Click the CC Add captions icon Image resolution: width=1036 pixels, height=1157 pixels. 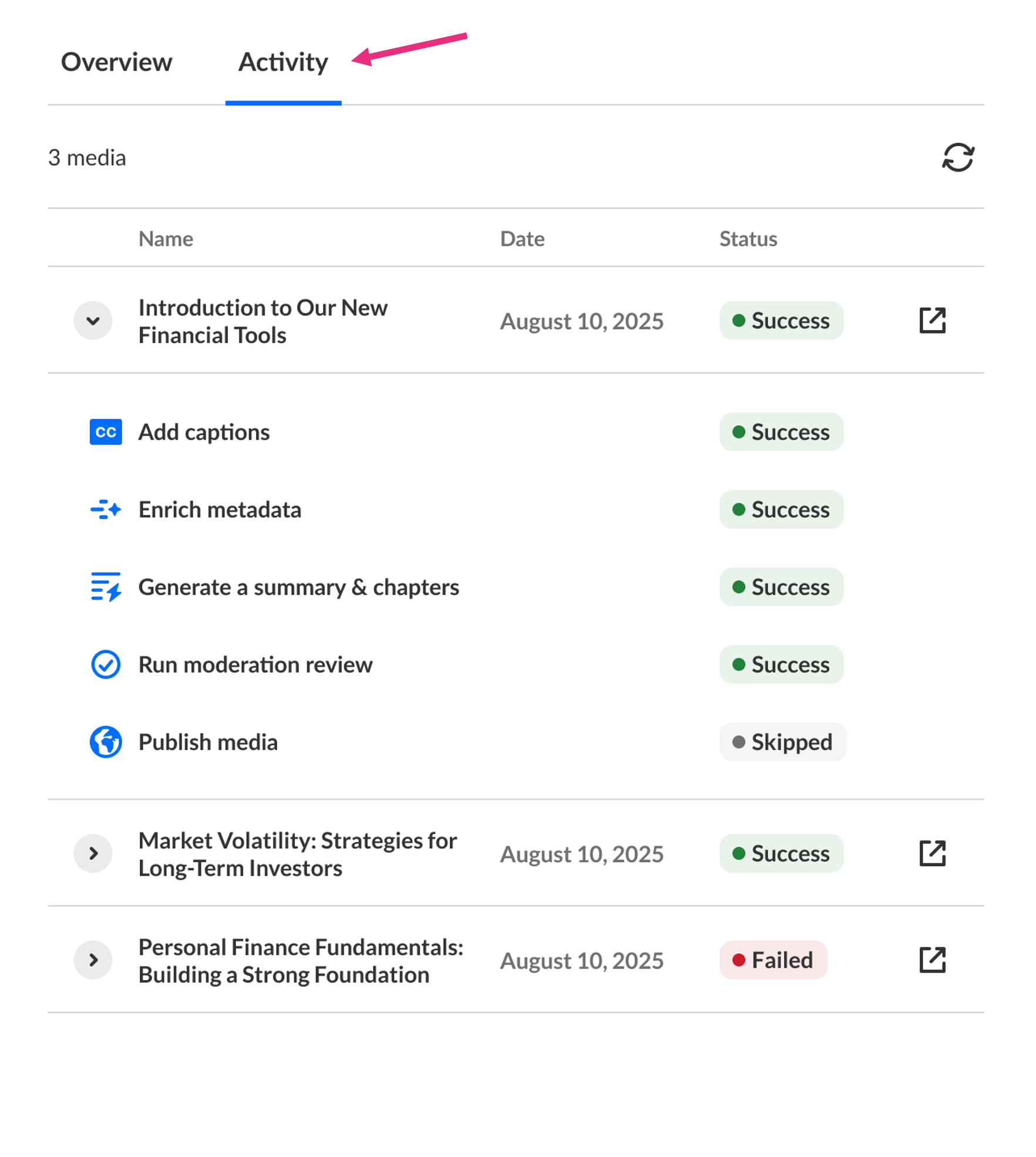106,432
